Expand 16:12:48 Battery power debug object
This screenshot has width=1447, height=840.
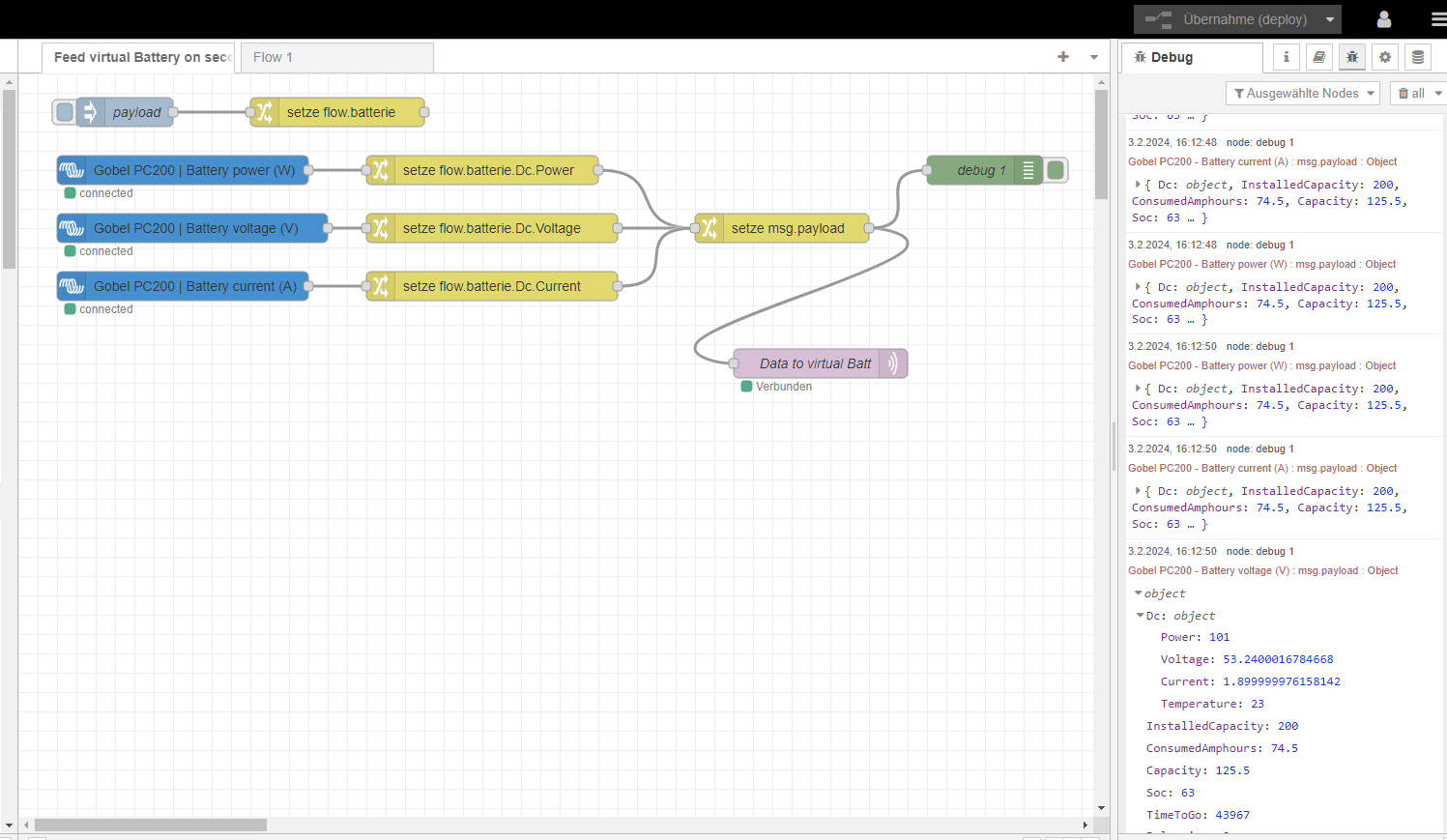pos(1138,287)
